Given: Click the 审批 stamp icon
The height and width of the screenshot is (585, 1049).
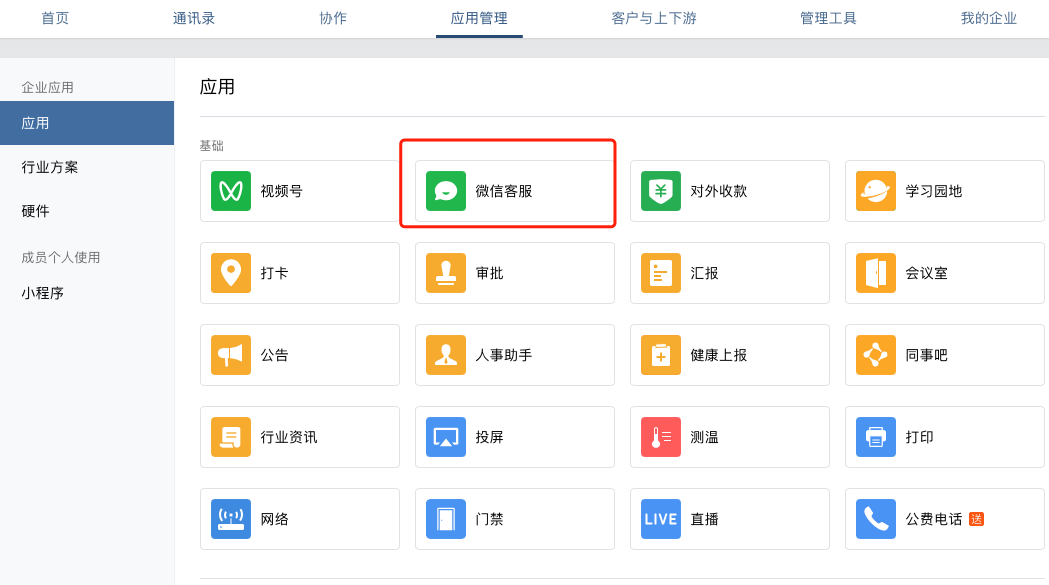Looking at the screenshot, I should (446, 272).
